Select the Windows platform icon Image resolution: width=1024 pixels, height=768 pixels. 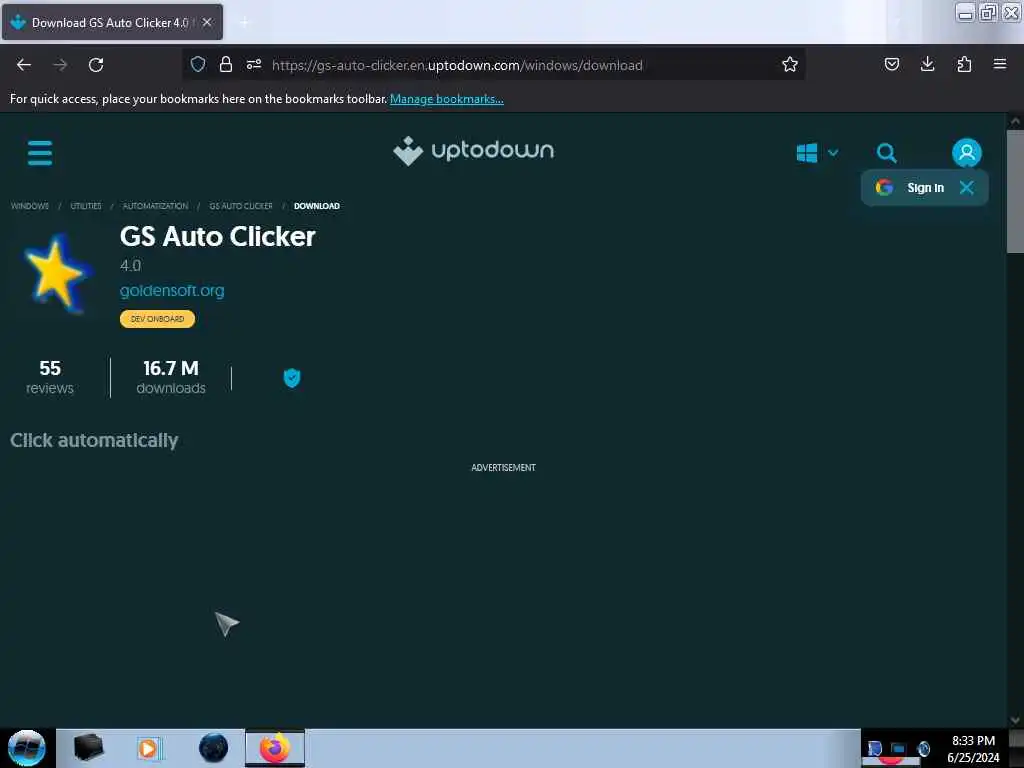[807, 153]
